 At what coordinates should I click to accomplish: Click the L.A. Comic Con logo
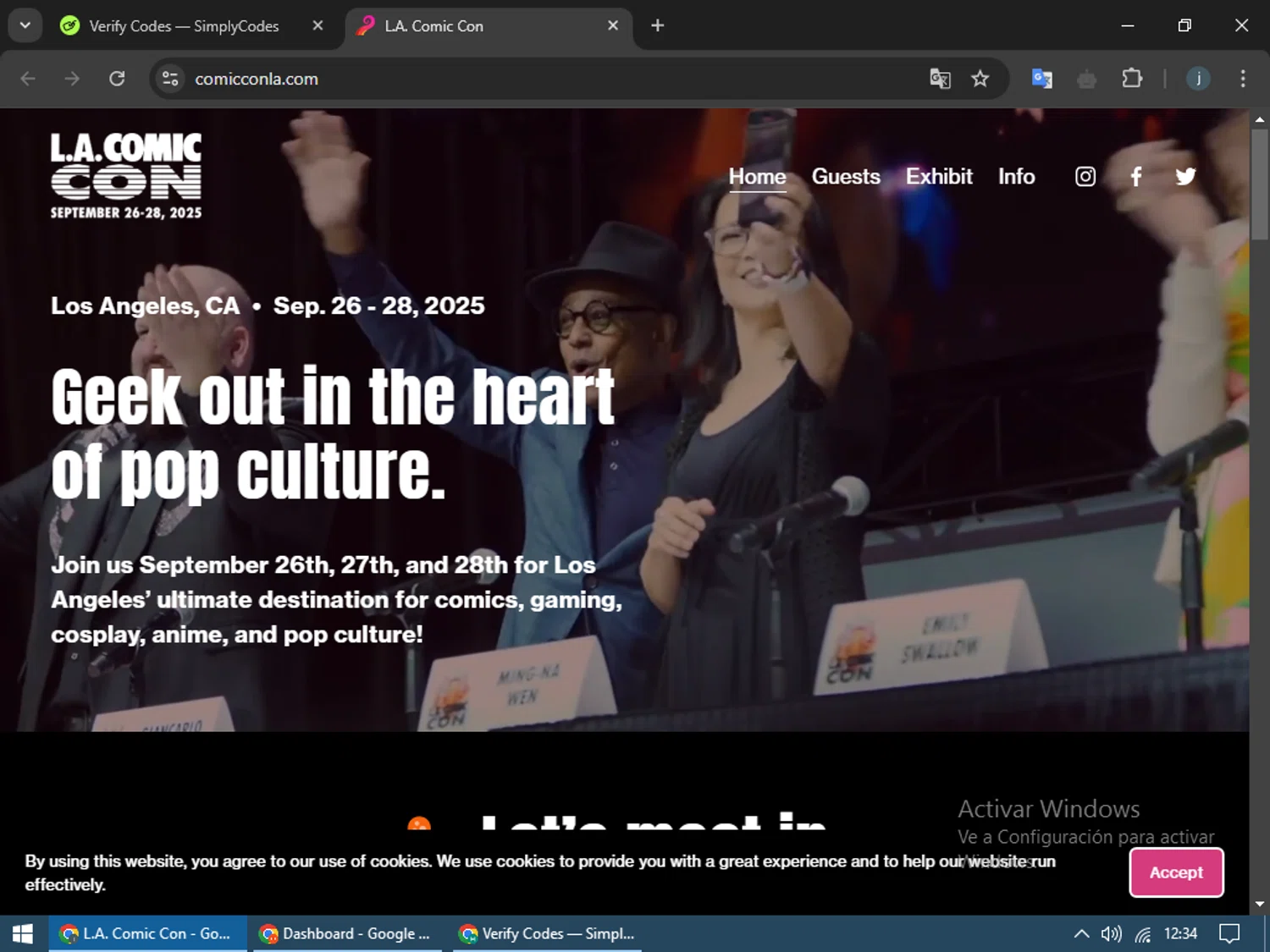126,176
